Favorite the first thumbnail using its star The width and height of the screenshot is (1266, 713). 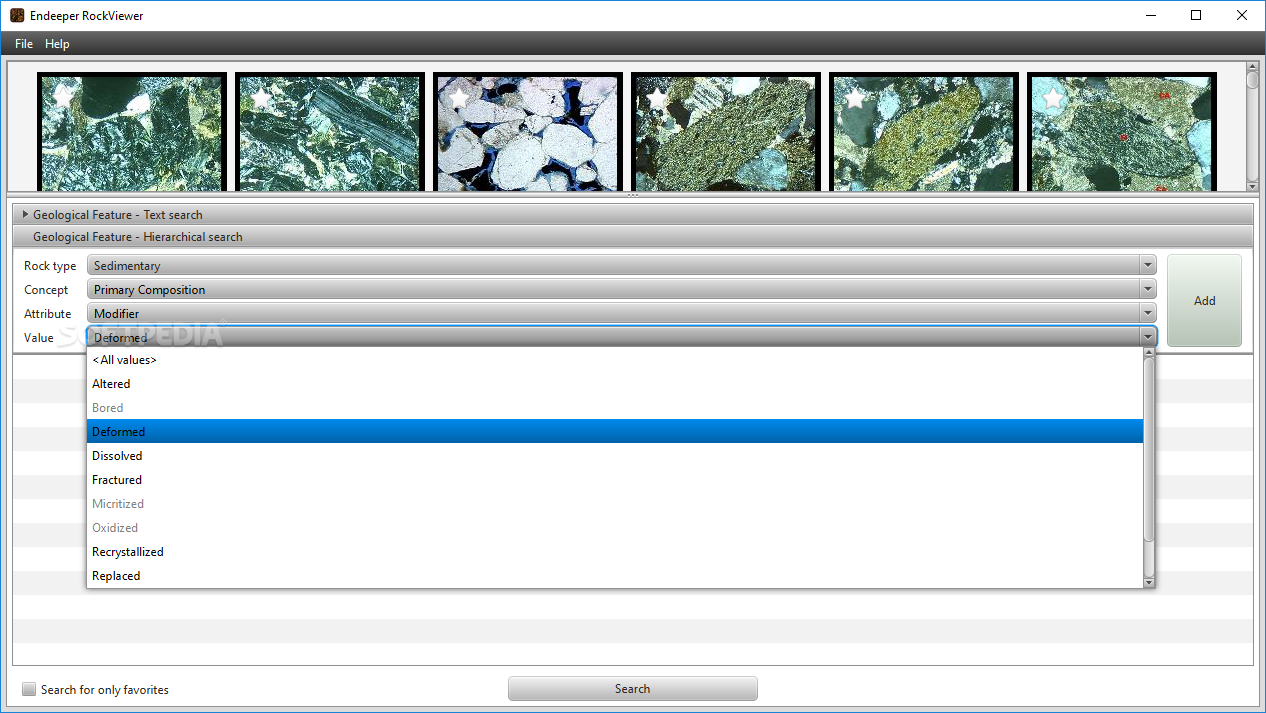coord(64,97)
